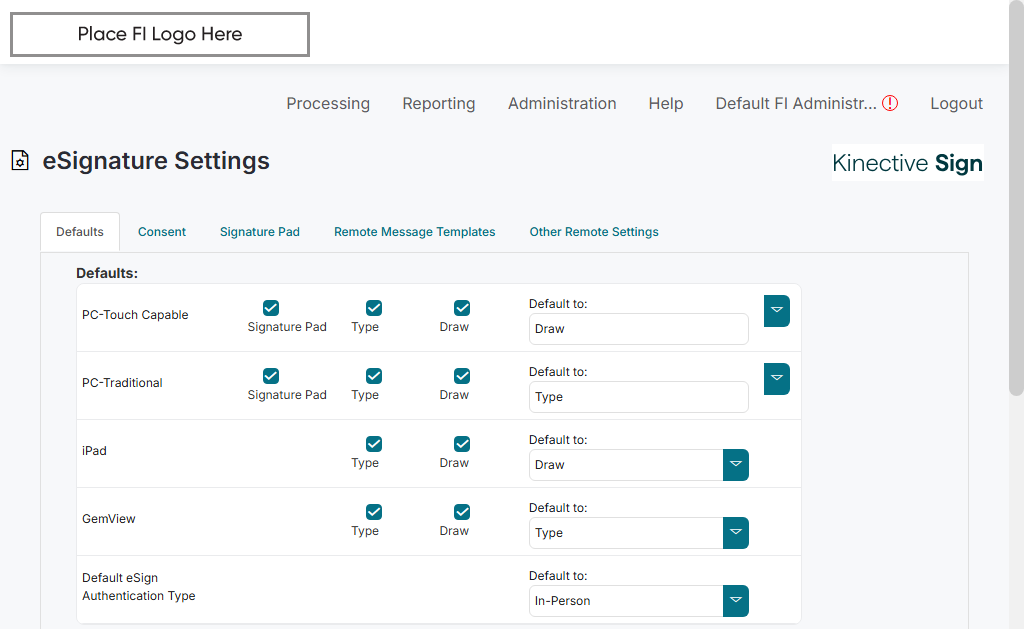Open the Administration menu
Image resolution: width=1024 pixels, height=629 pixels.
[x=562, y=103]
